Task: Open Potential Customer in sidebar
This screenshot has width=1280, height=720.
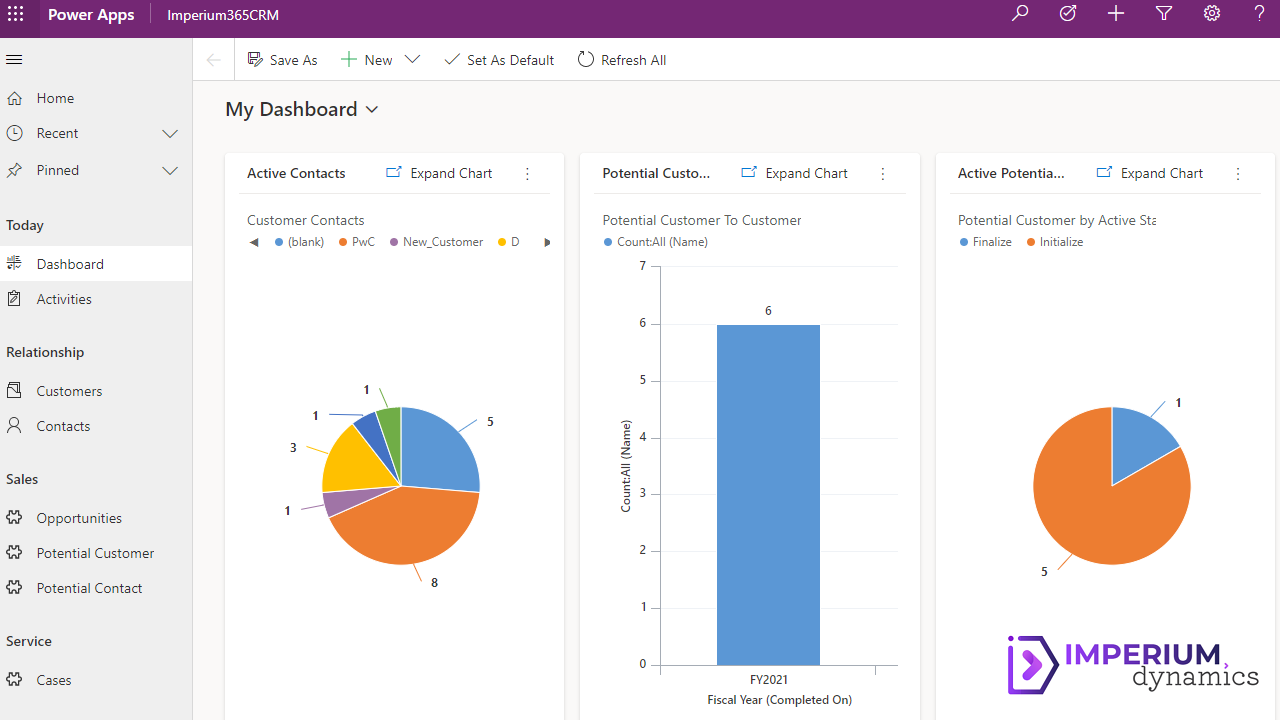Action: 96,553
